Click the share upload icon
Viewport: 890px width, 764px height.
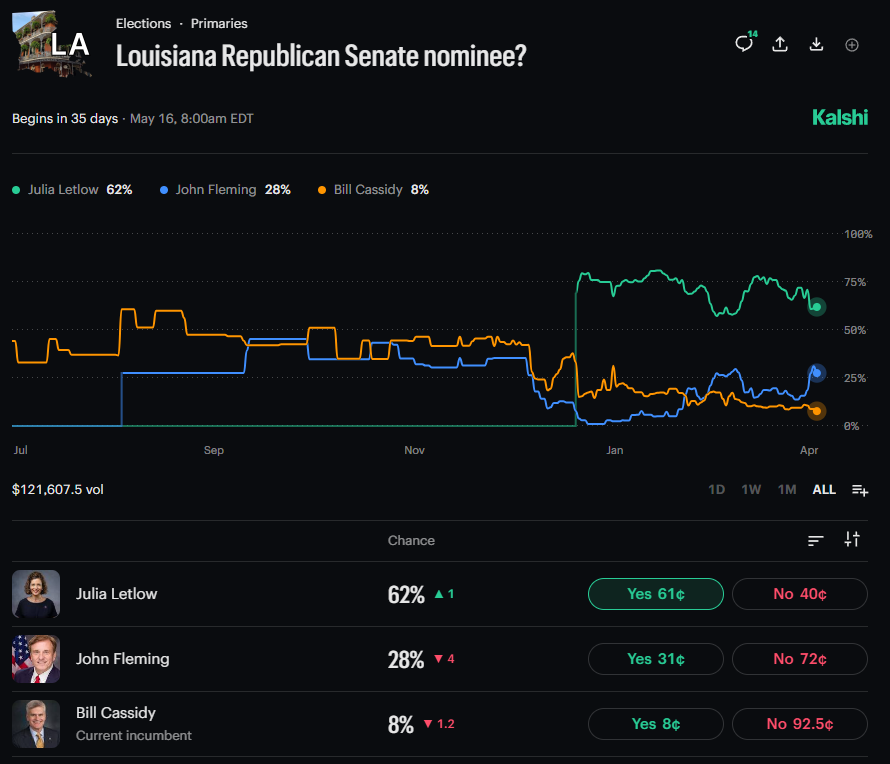coord(781,44)
